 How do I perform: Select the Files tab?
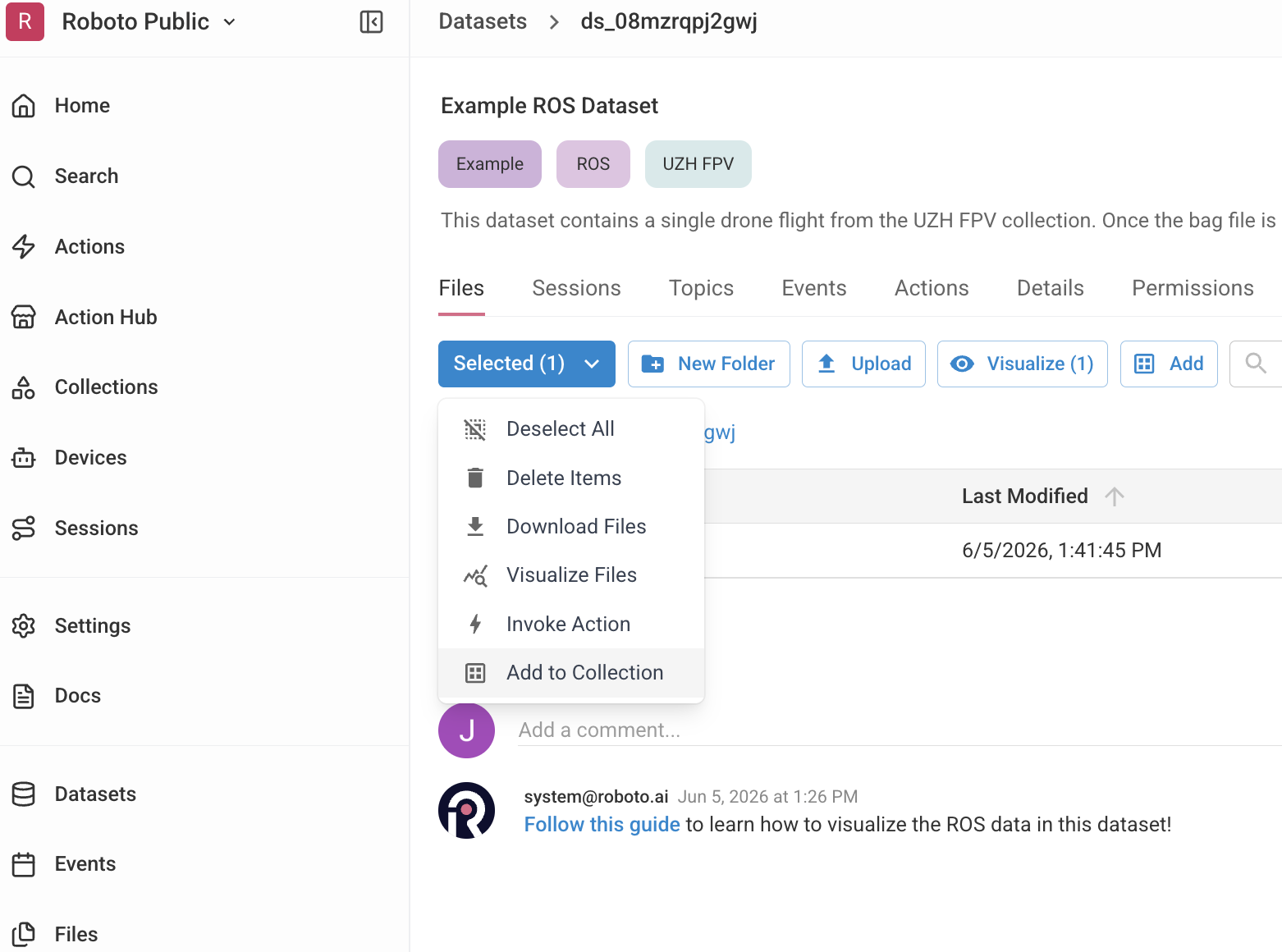461,288
